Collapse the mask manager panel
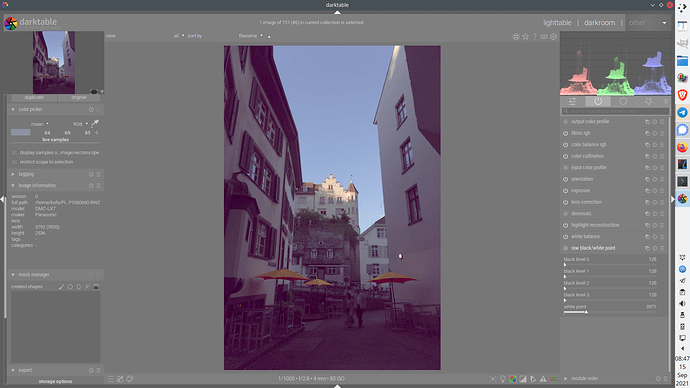690x388 pixels. (13, 275)
